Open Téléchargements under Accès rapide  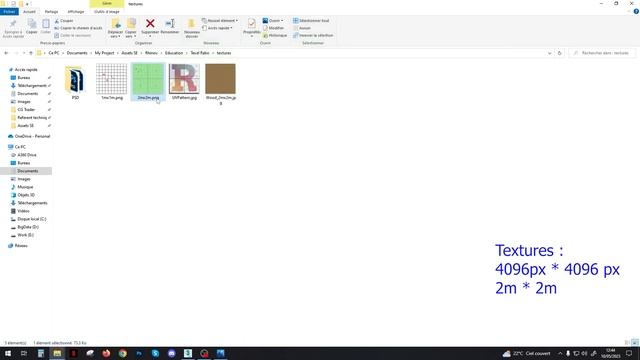(x=32, y=86)
